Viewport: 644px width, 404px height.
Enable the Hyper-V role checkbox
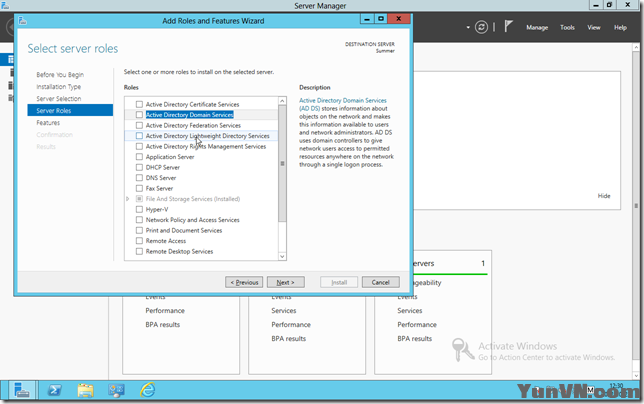pyautogui.click(x=139, y=209)
